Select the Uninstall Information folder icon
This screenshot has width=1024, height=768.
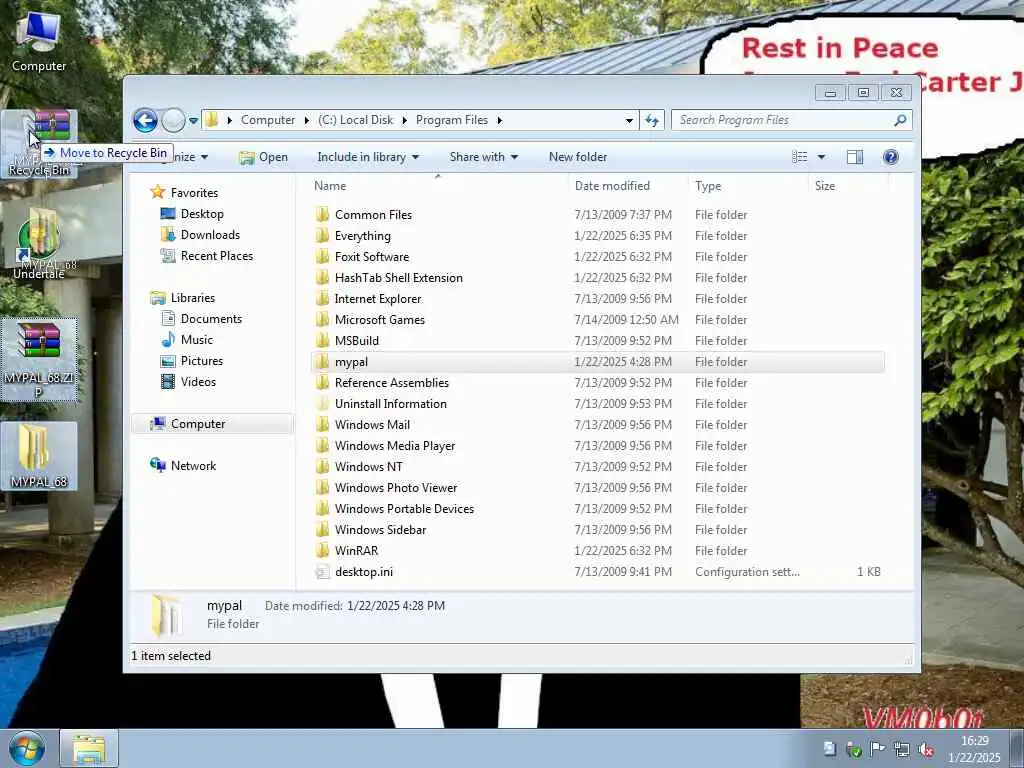pyautogui.click(x=322, y=404)
